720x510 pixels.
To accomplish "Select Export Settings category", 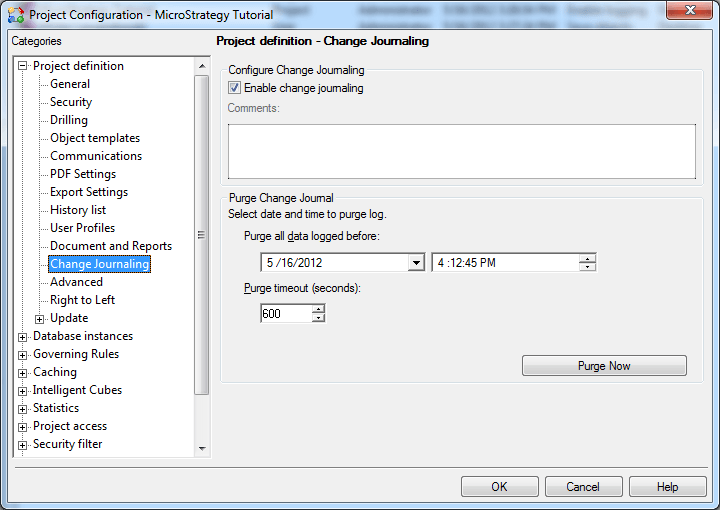I will click(89, 192).
